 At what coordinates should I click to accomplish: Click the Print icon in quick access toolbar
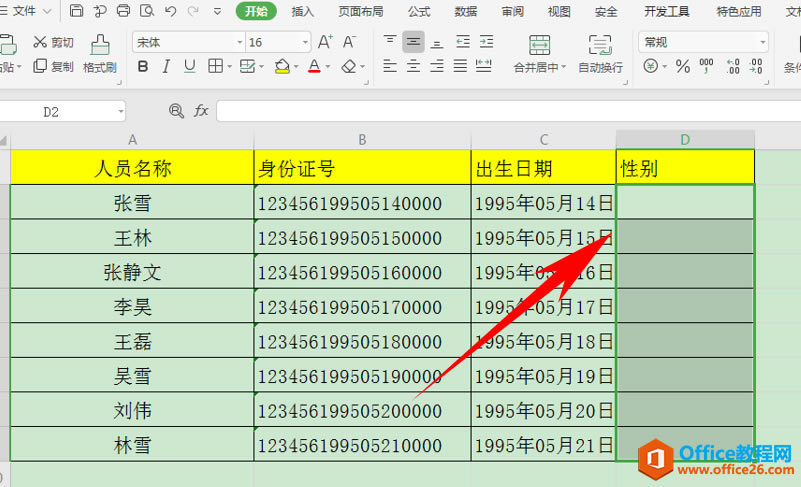(123, 12)
